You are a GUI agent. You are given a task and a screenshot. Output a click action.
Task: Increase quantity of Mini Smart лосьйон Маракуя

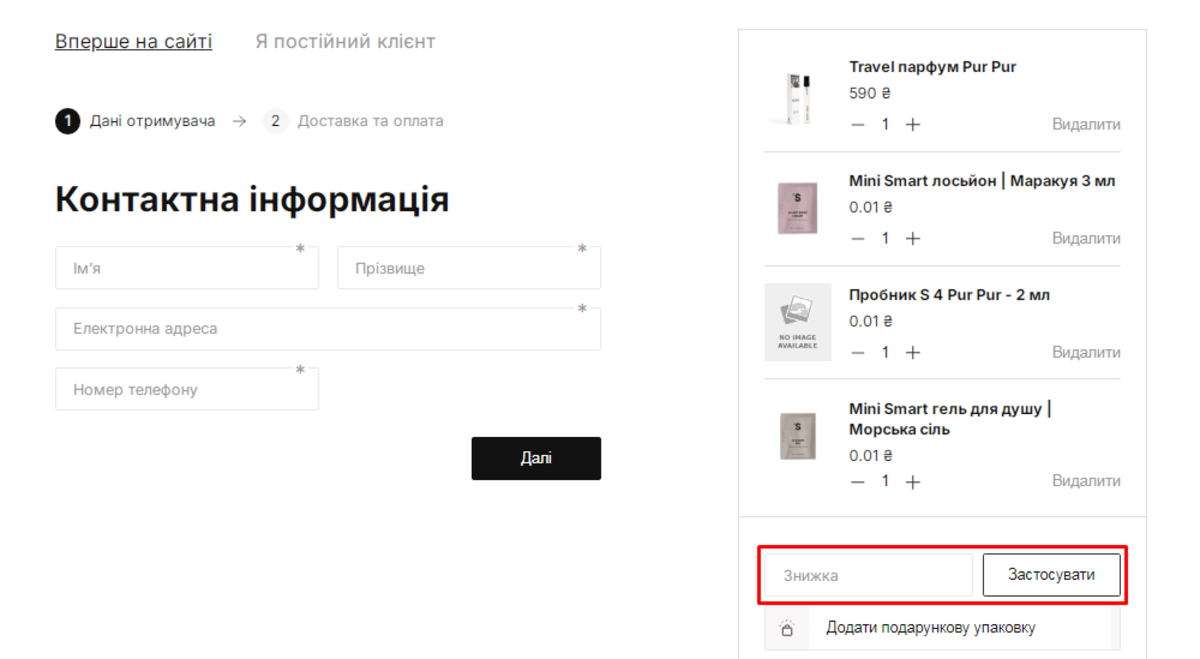pos(912,238)
